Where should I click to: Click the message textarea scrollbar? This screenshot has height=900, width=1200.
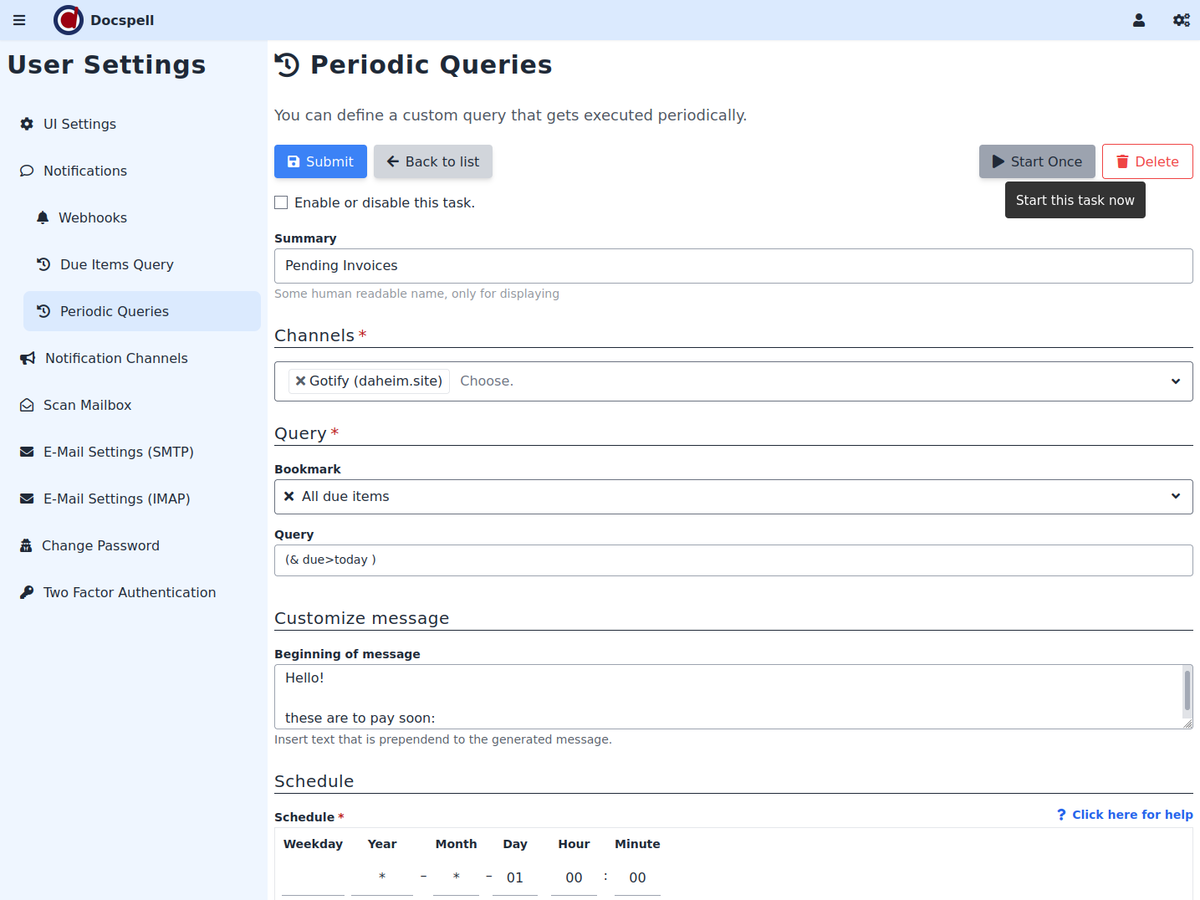(1186, 690)
